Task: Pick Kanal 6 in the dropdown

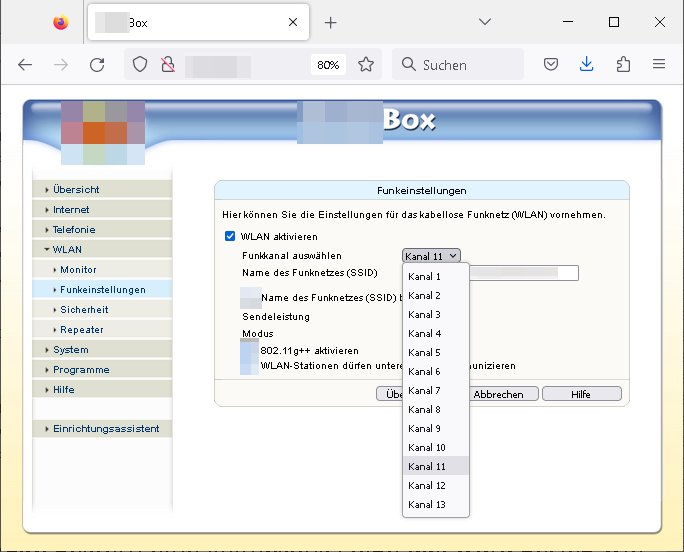Action: tap(436, 372)
